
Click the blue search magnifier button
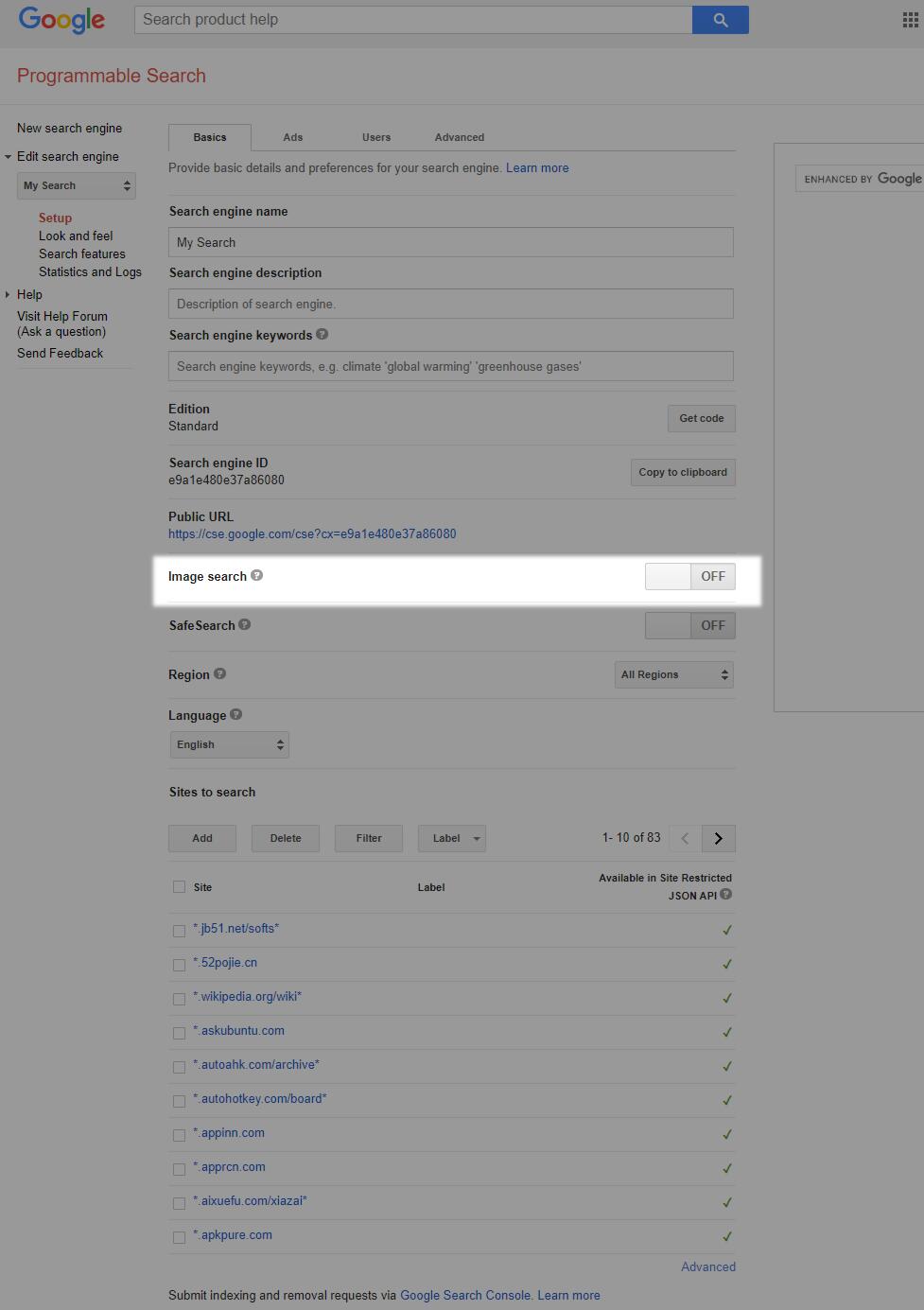pos(720,20)
